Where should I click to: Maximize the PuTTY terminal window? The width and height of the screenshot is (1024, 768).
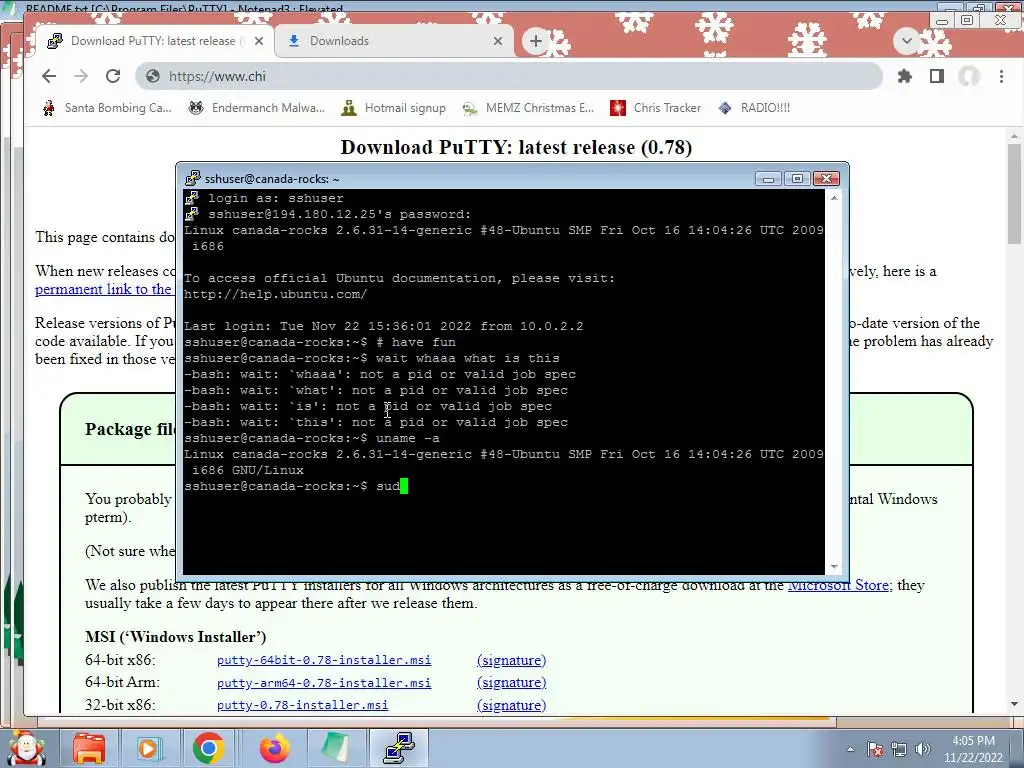[797, 178]
